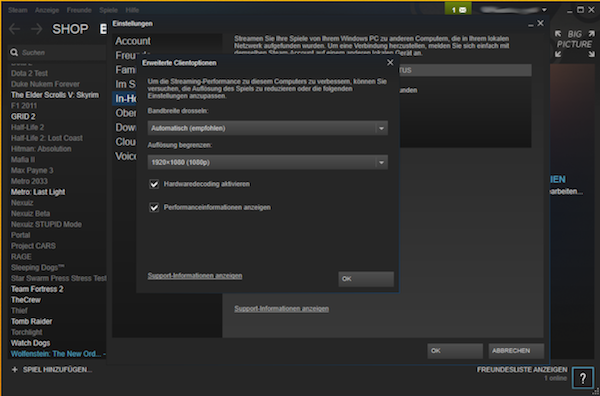The image size is (600, 396).
Task: Click the Abbrechen button
Action: [x=516, y=351]
